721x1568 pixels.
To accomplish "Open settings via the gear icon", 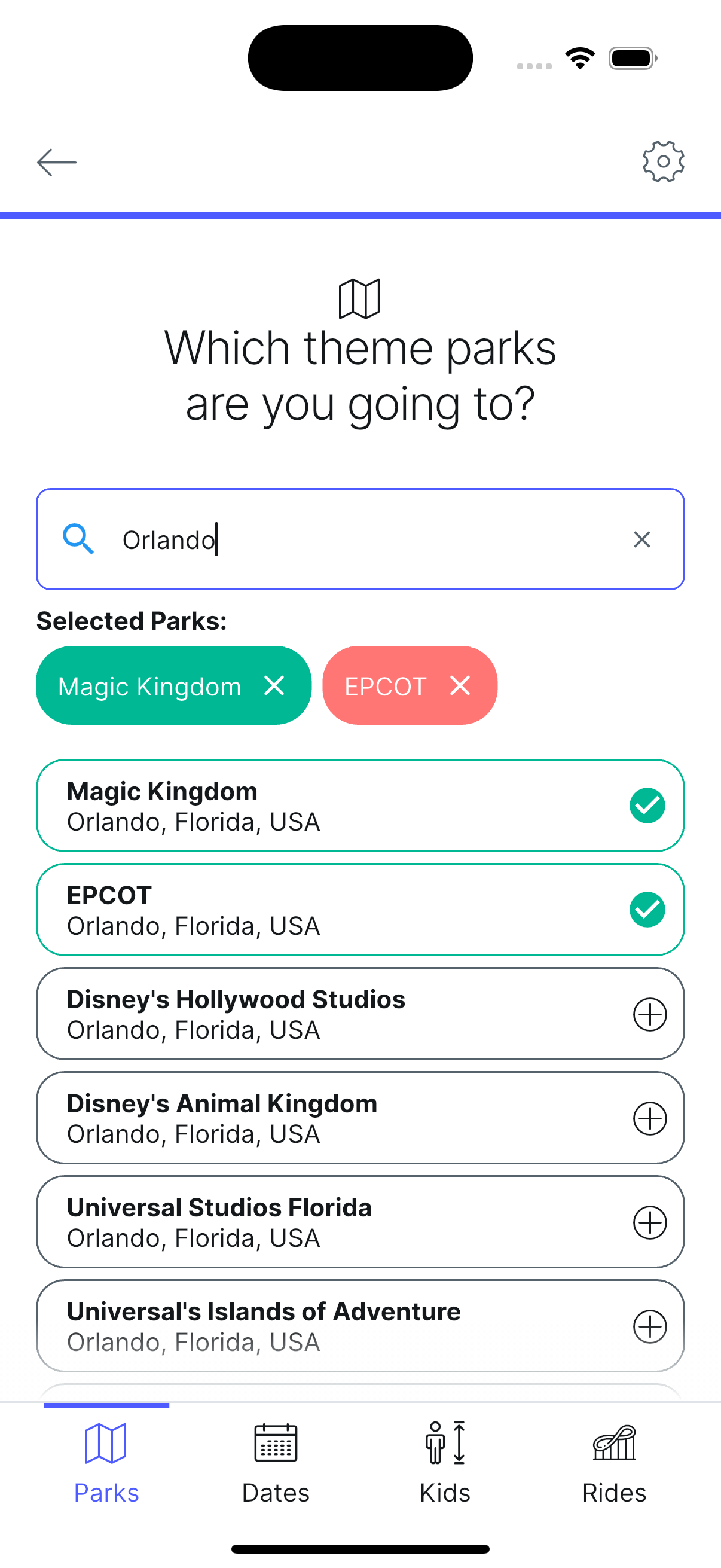I will click(x=663, y=162).
